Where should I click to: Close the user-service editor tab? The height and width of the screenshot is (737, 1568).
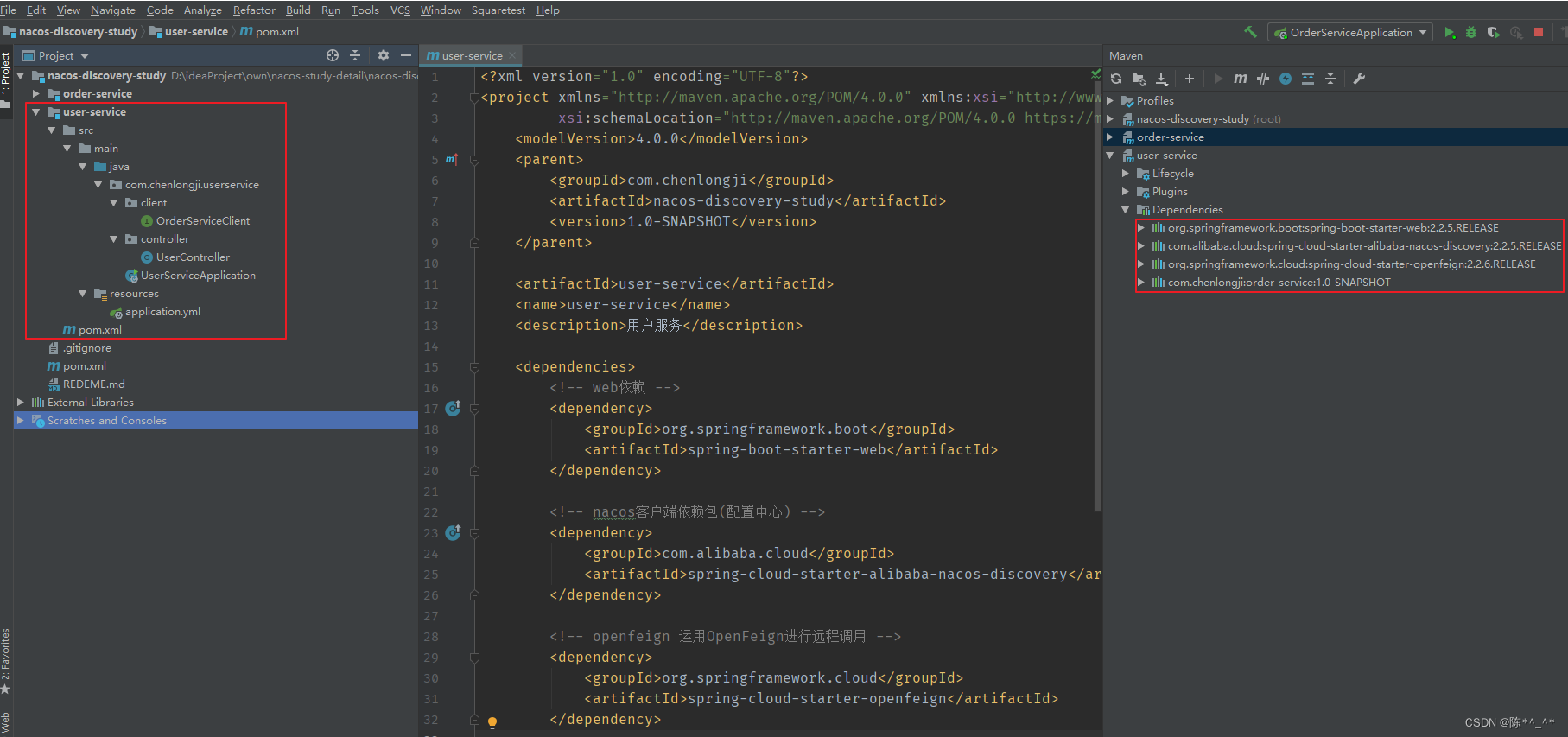click(x=512, y=56)
